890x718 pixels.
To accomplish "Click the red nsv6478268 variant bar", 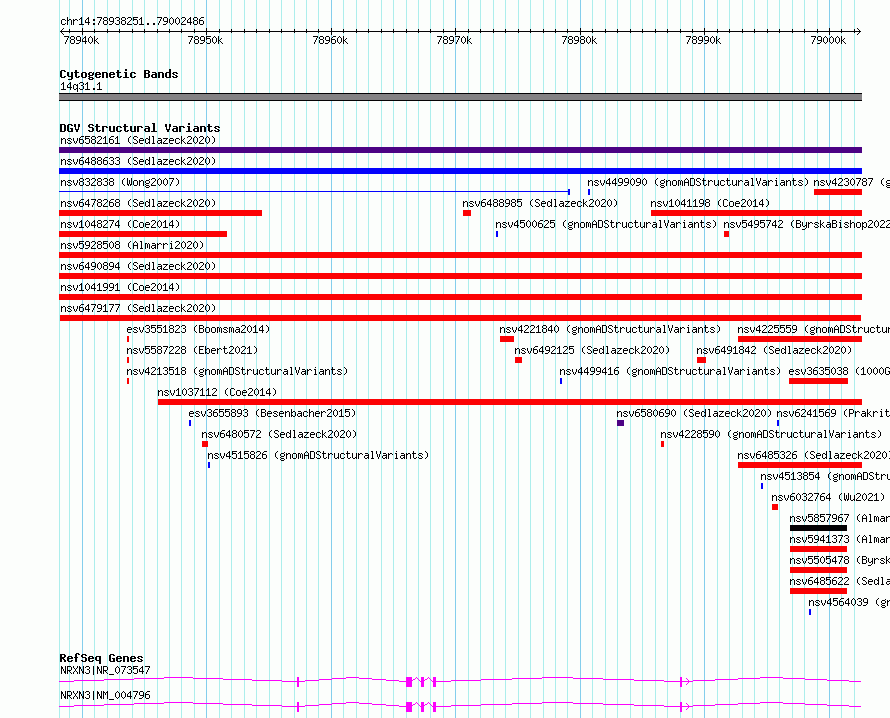I will click(x=161, y=213).
